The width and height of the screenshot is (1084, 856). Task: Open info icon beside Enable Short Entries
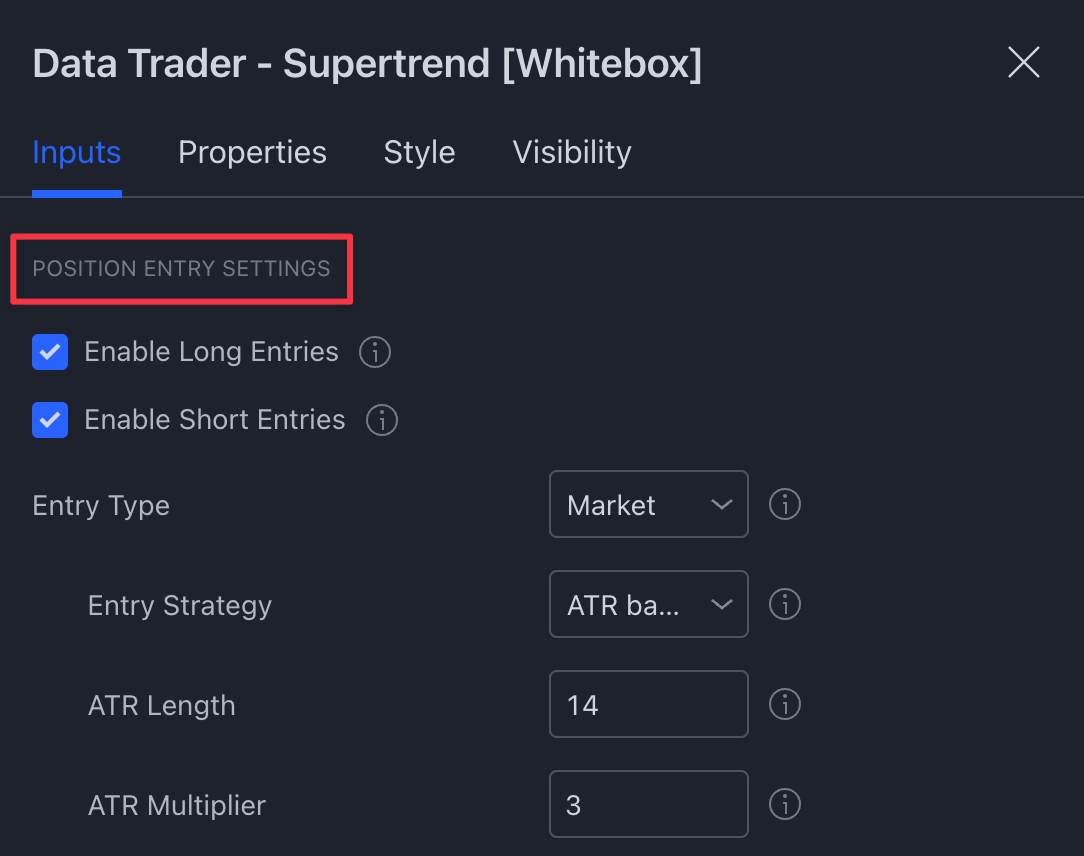381,420
